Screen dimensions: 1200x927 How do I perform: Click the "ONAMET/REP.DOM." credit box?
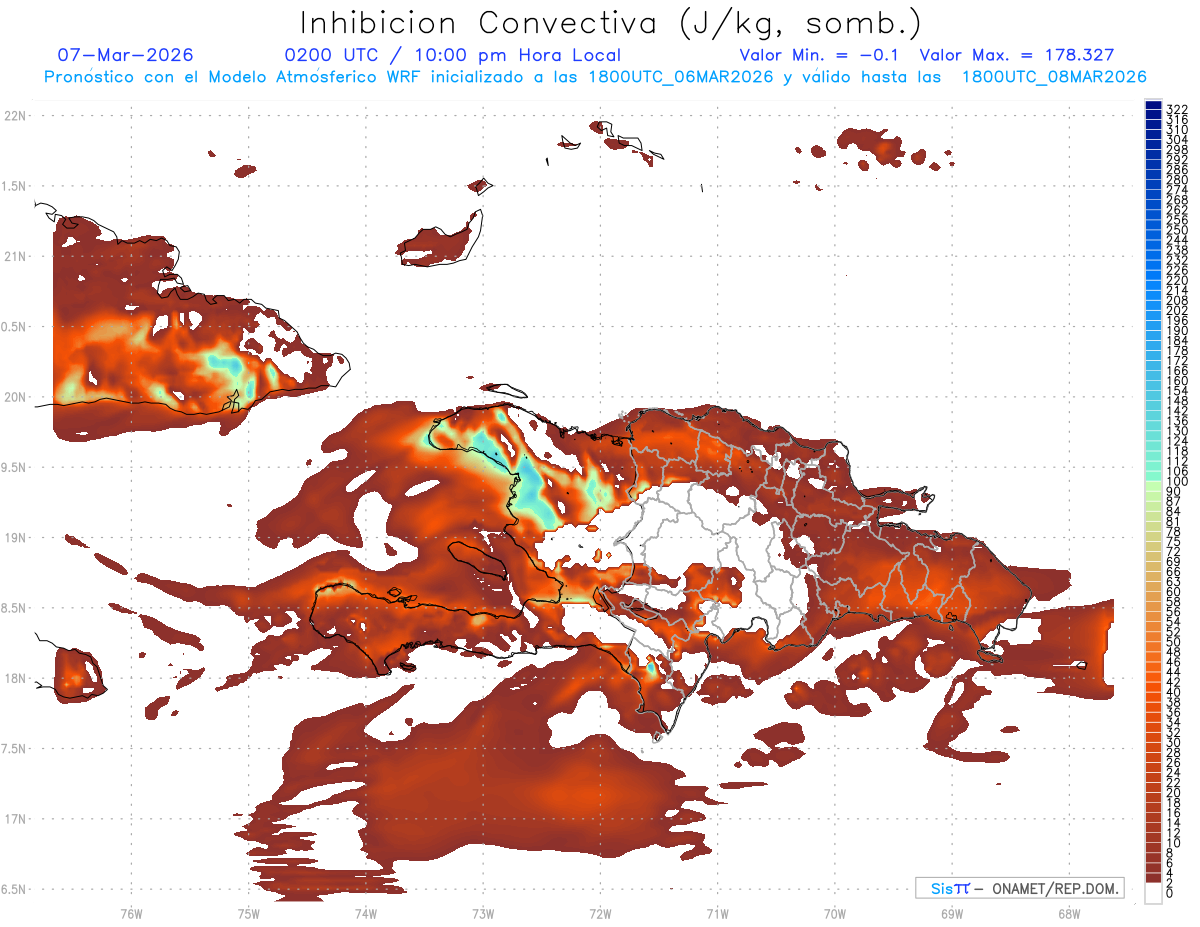[x=1018, y=888]
